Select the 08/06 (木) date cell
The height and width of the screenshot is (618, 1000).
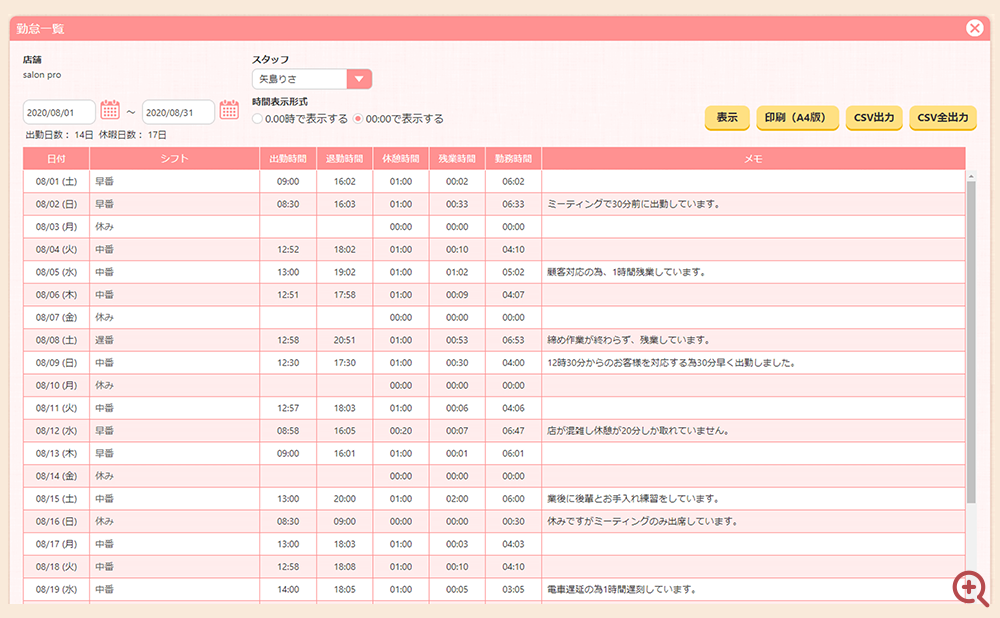pyautogui.click(x=56, y=295)
